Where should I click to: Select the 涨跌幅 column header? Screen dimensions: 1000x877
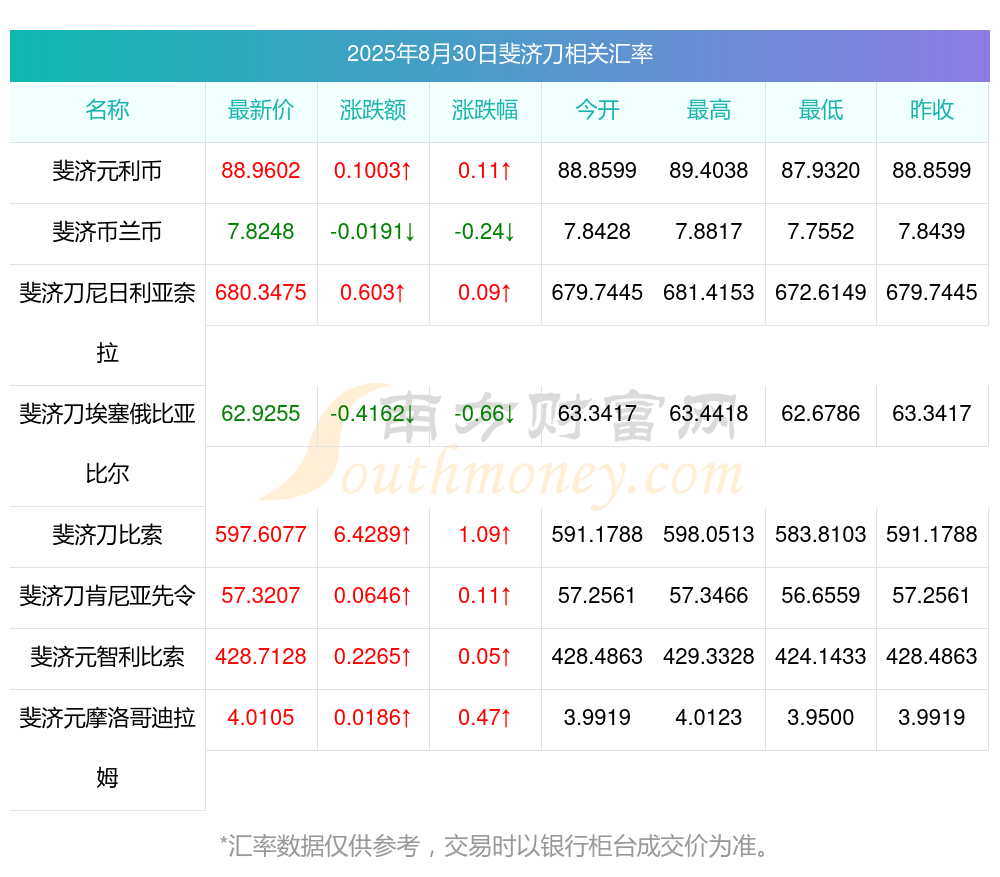[485, 110]
